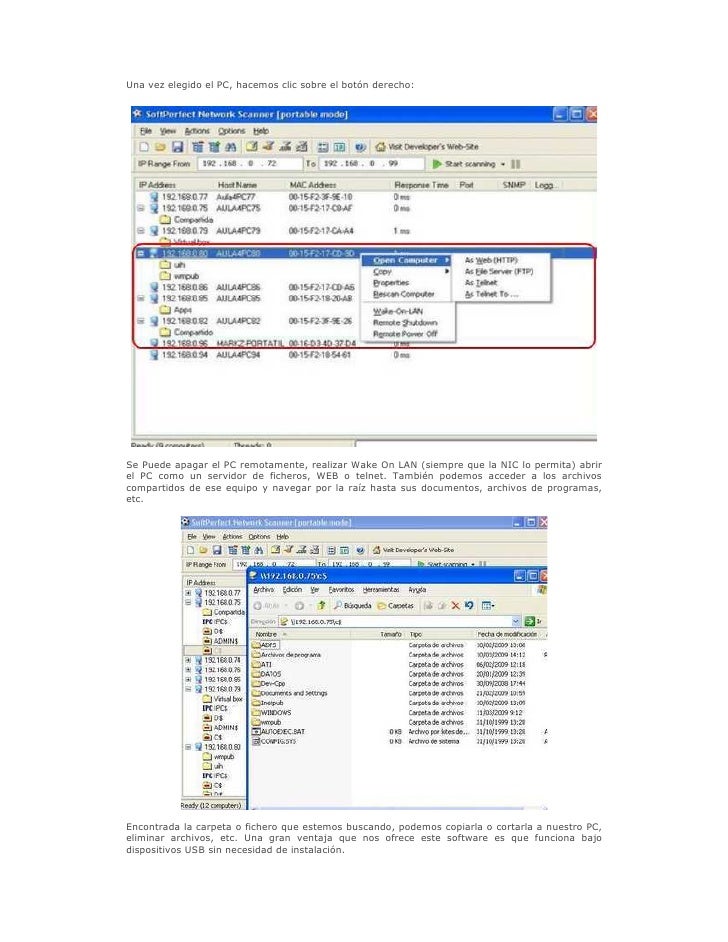Viewport: 728px width, 942px height.
Task: Sort by MAC Address column header
Action: [313, 185]
